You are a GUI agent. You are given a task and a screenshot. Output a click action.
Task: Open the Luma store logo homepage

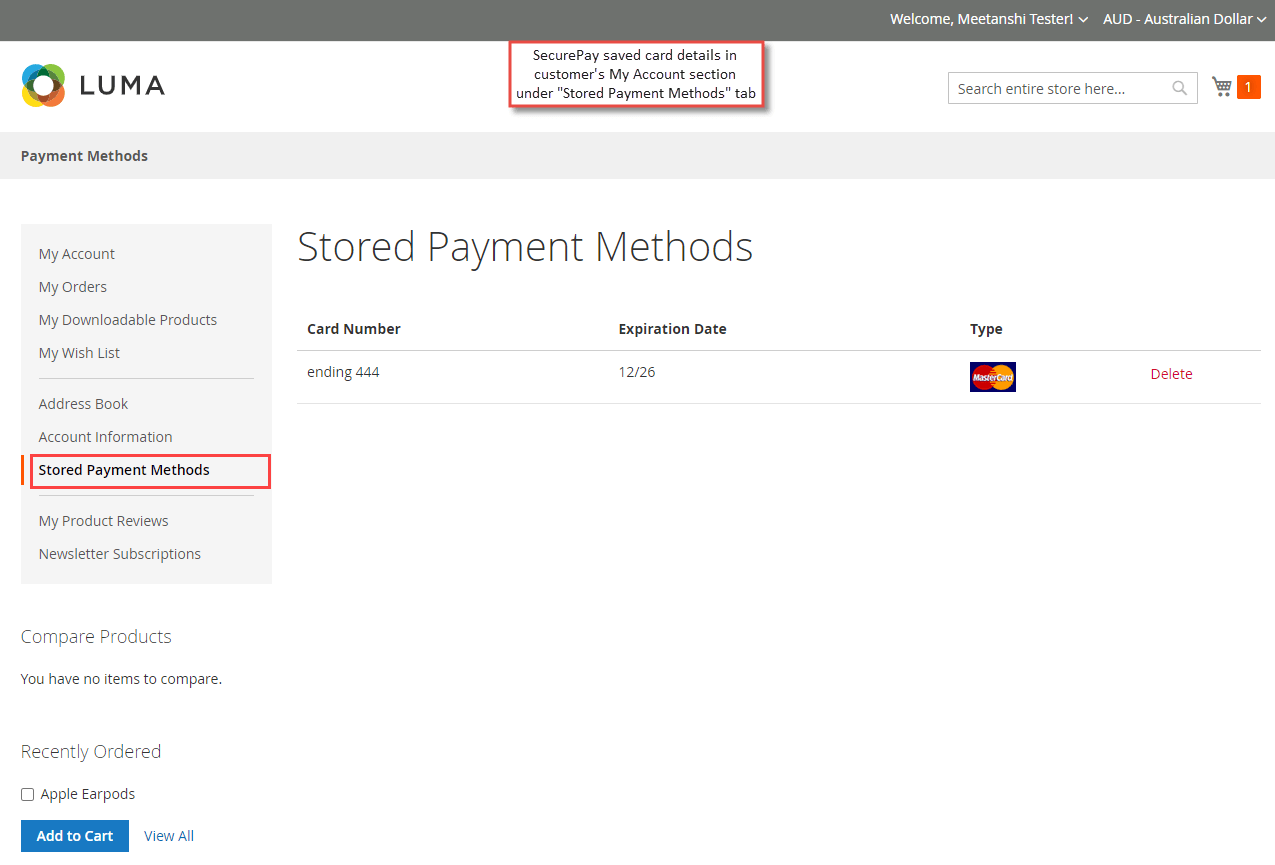[92, 85]
